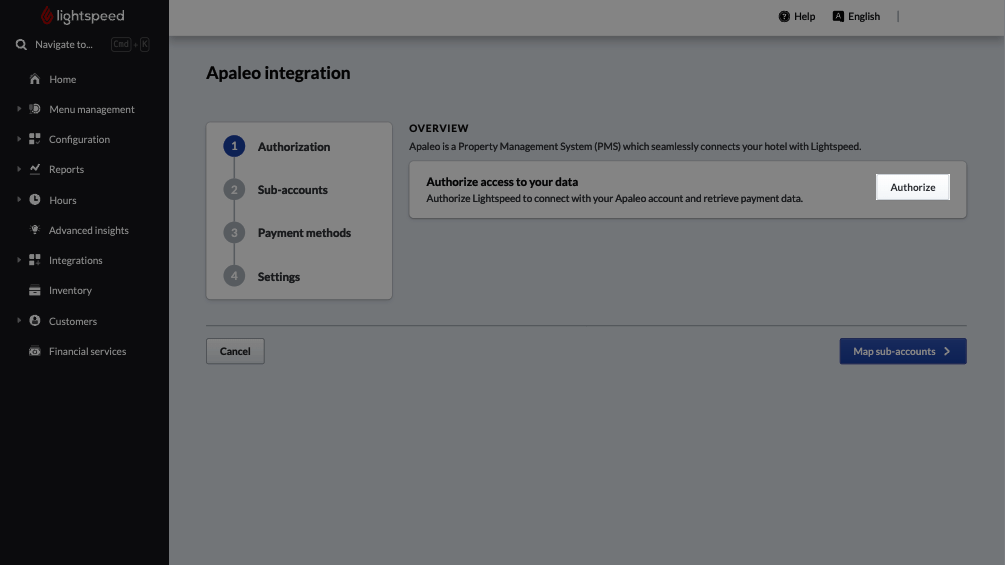
Task: Click the Menu management icon
Action: [35, 109]
